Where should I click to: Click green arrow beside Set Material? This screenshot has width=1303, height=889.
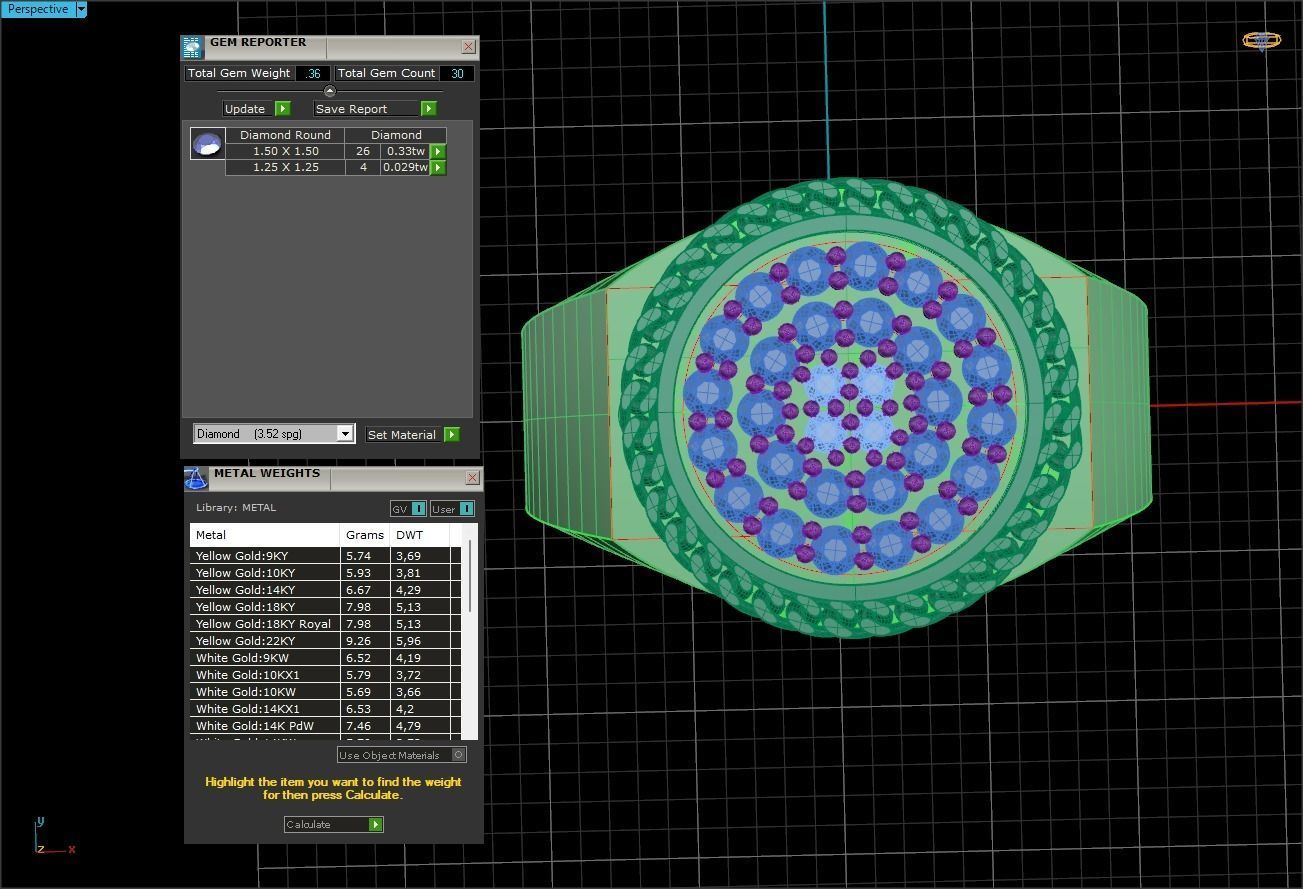(452, 434)
